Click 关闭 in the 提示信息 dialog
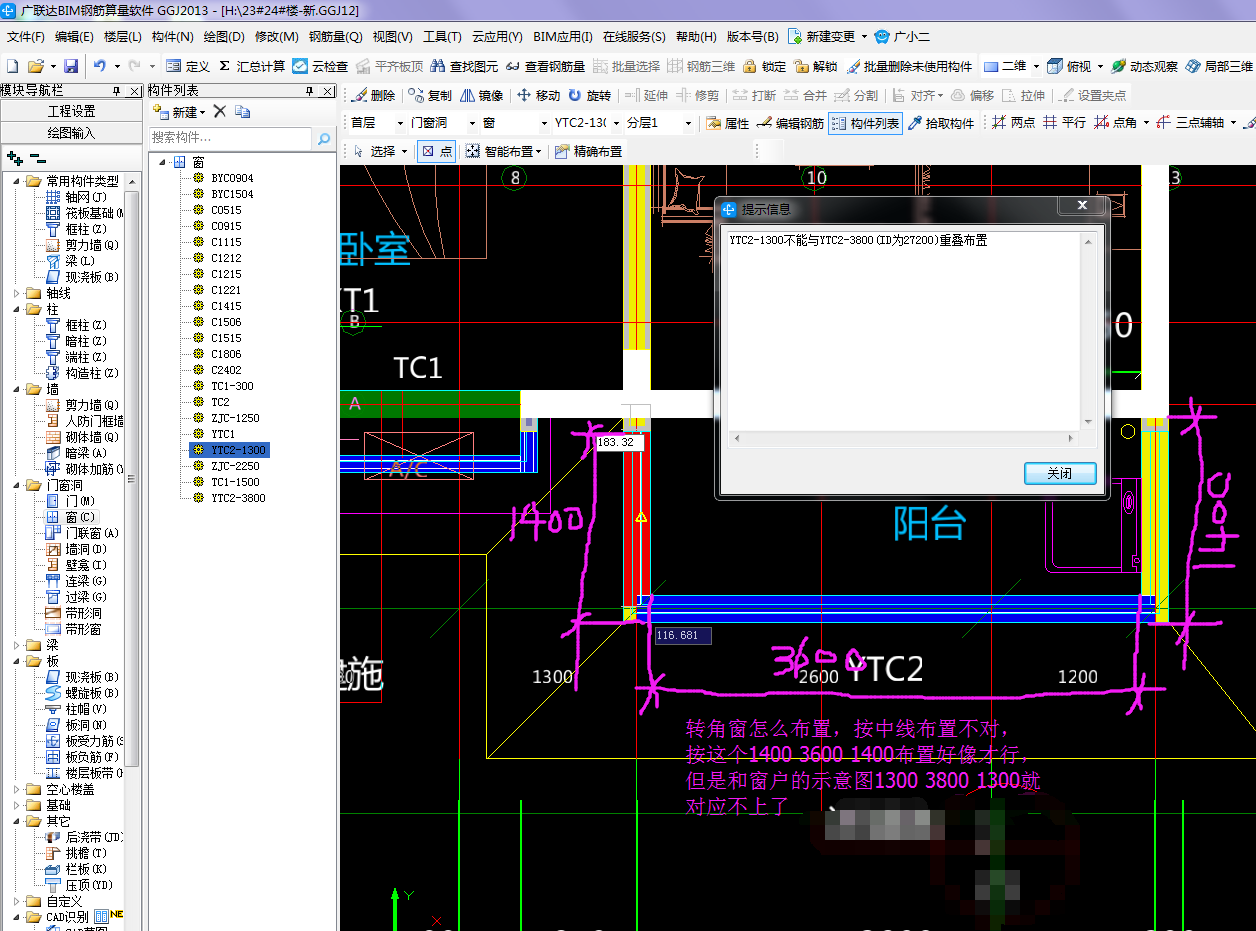1256x931 pixels. click(1060, 473)
